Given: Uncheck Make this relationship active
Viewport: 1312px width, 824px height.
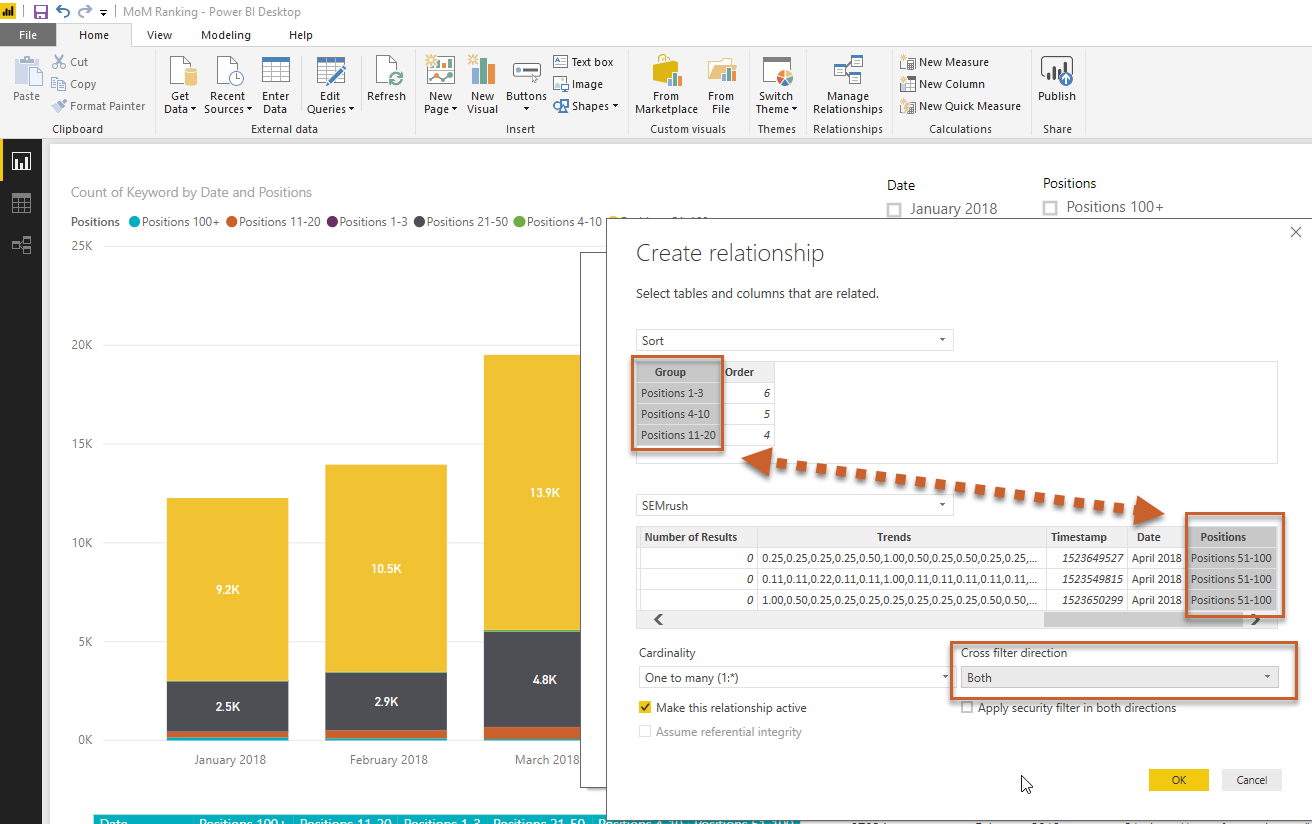Looking at the screenshot, I should 645,708.
